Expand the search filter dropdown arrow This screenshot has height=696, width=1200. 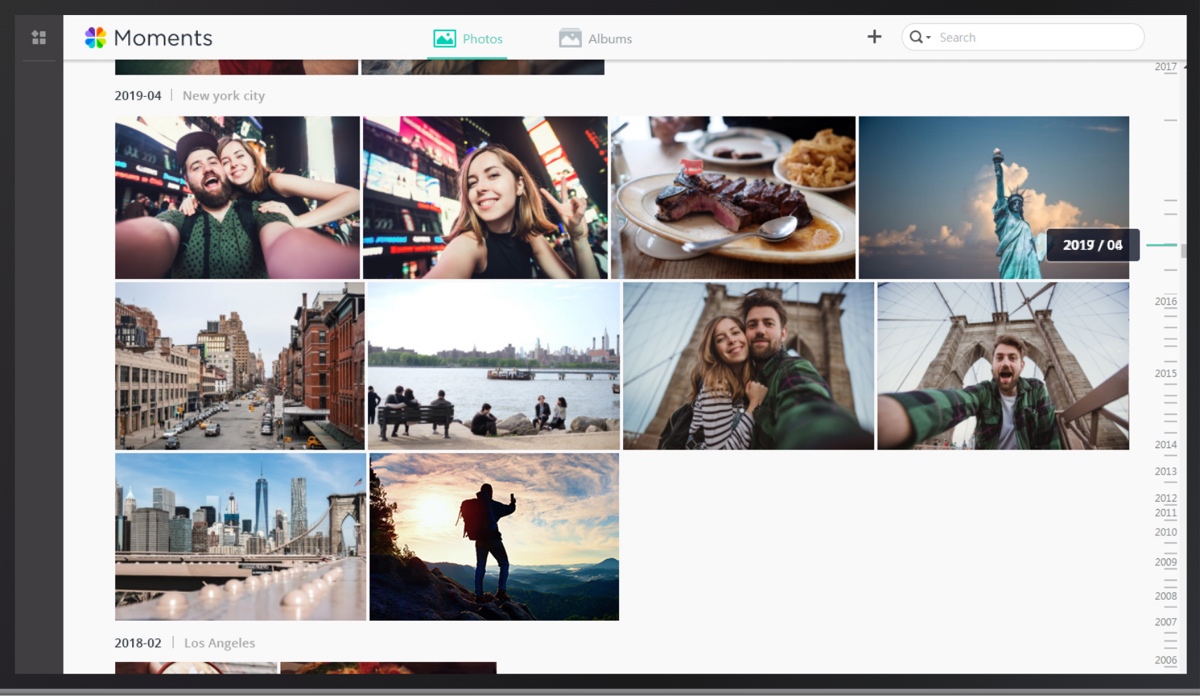[929, 38]
